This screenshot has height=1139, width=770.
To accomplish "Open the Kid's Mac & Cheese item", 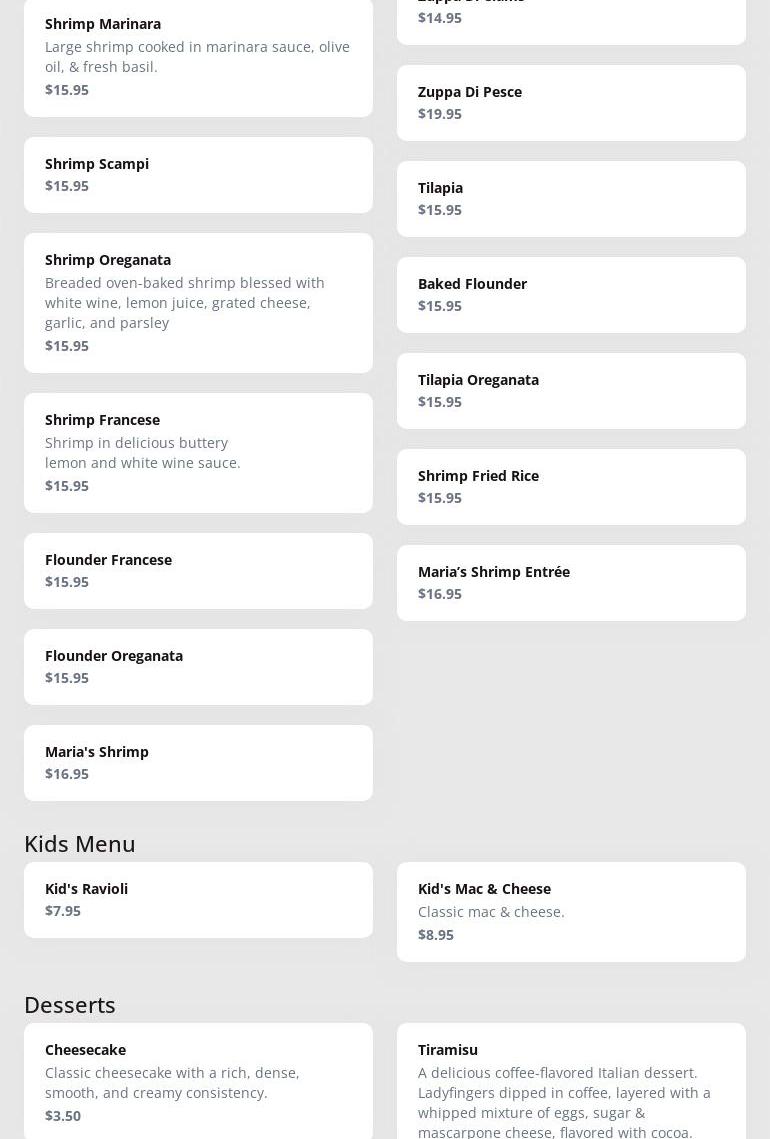I will pos(571,911).
